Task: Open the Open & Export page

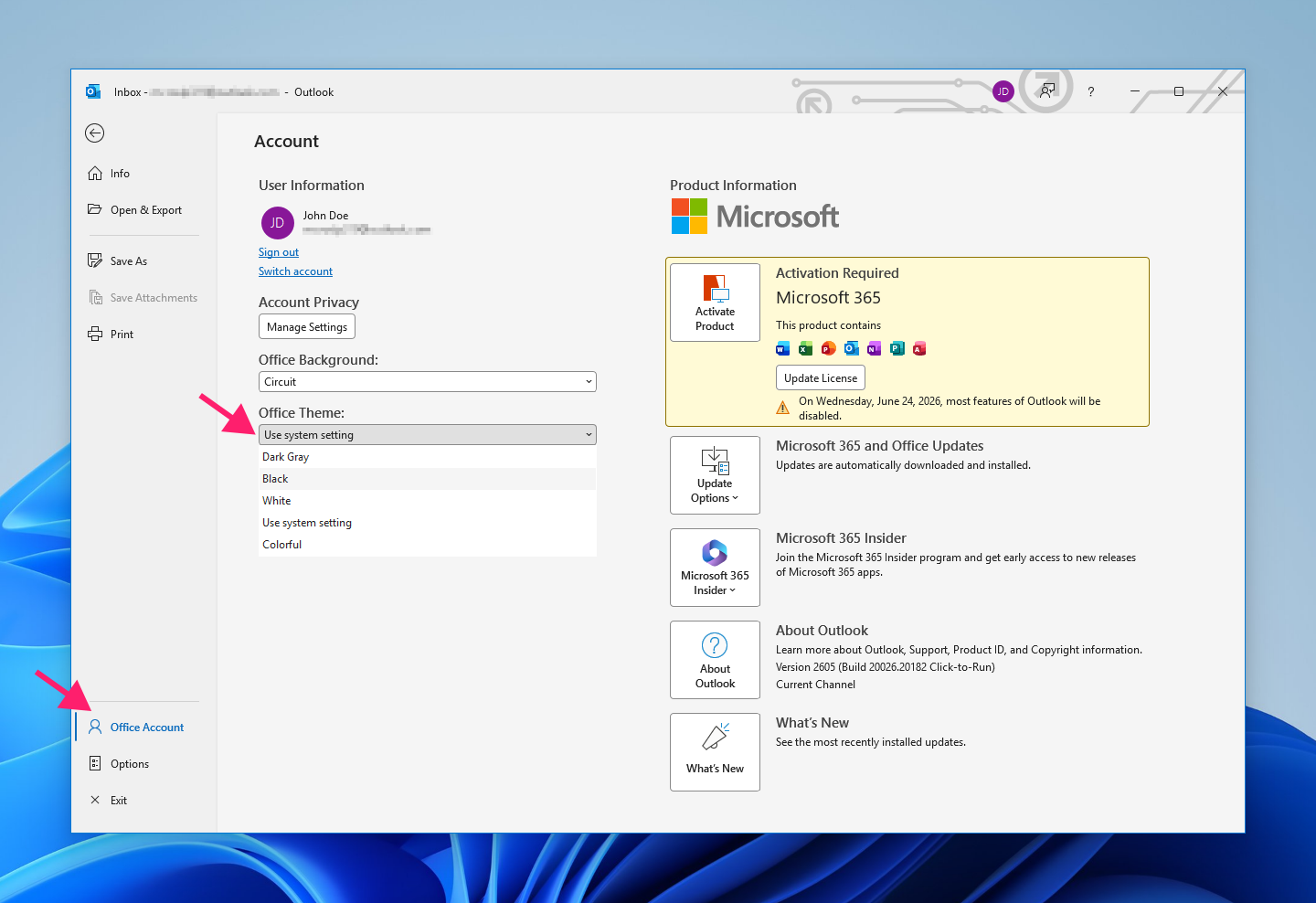Action: tap(143, 210)
